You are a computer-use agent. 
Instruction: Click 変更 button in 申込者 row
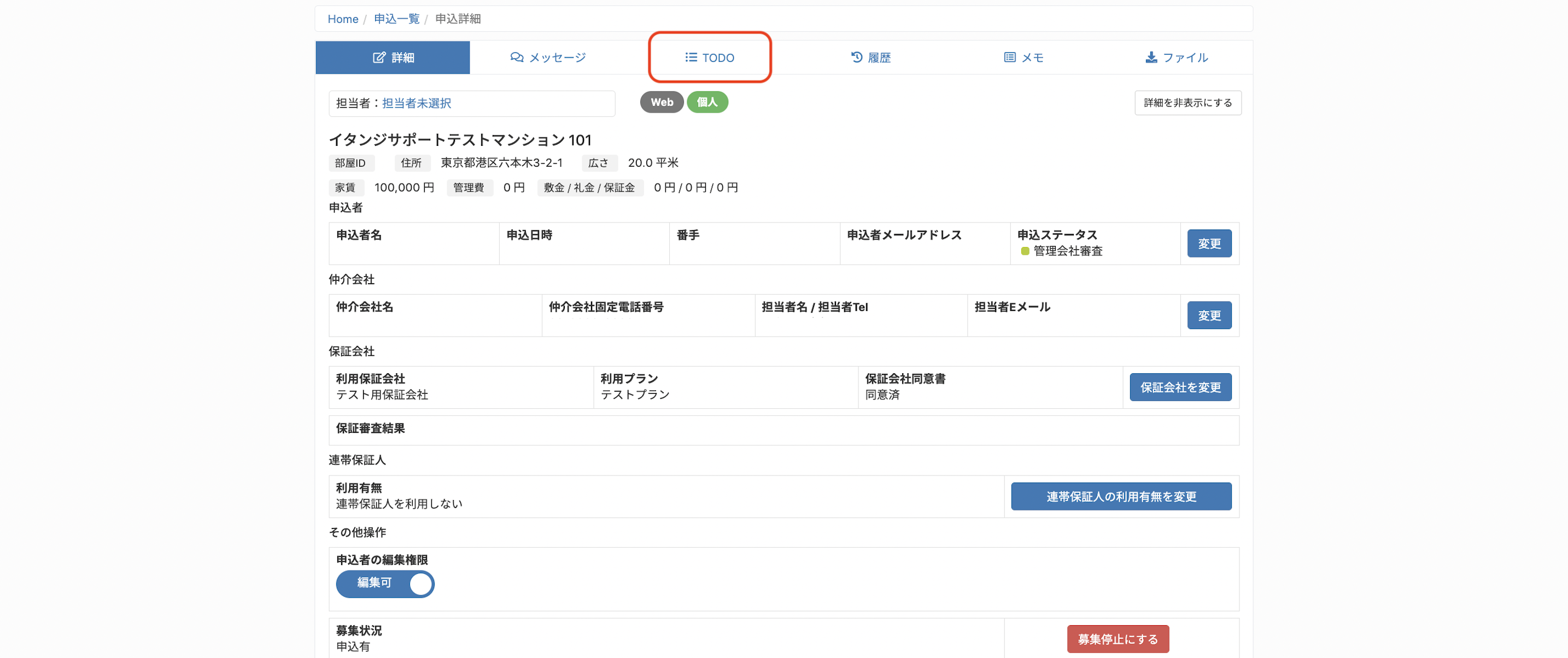tap(1209, 244)
